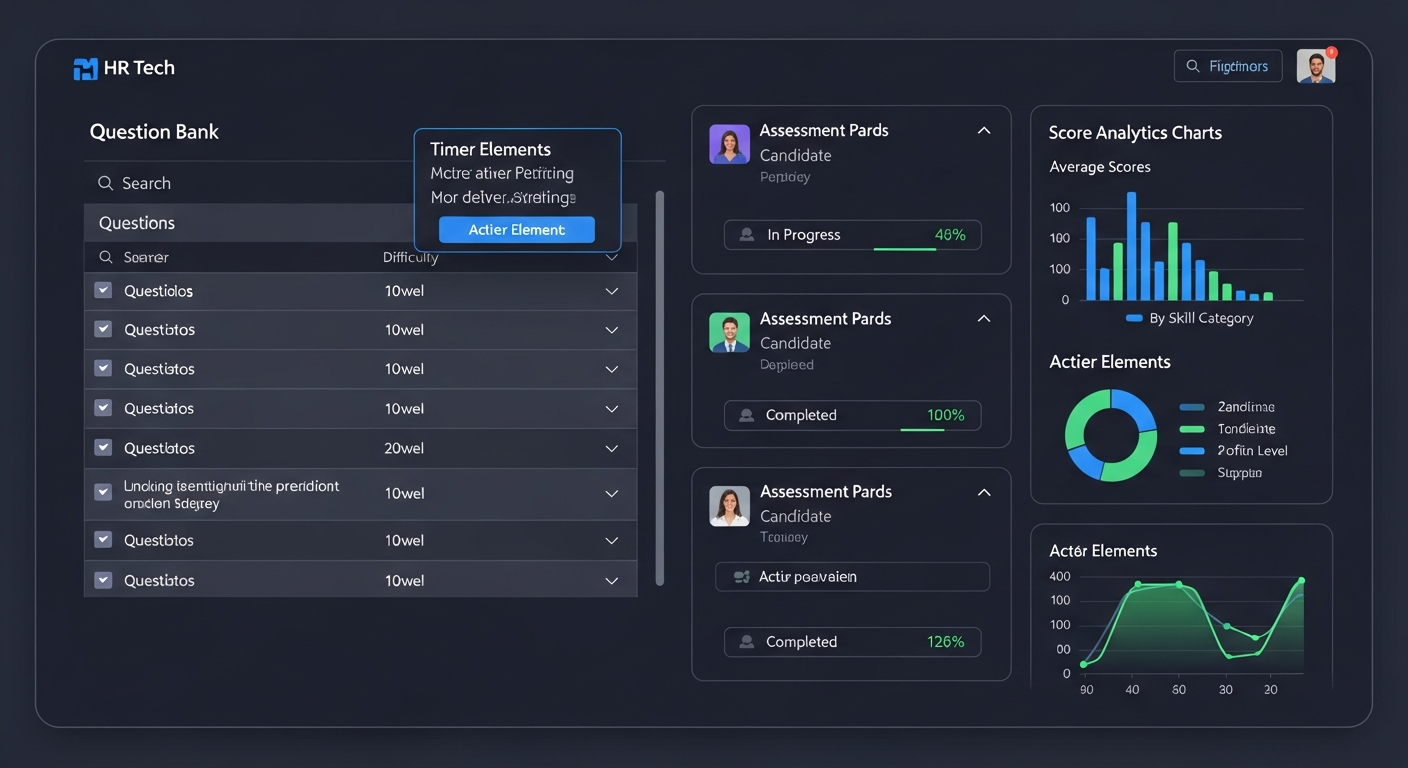Toggle checkbox for the Unoking isemtignuil question

pyautogui.click(x=103, y=493)
